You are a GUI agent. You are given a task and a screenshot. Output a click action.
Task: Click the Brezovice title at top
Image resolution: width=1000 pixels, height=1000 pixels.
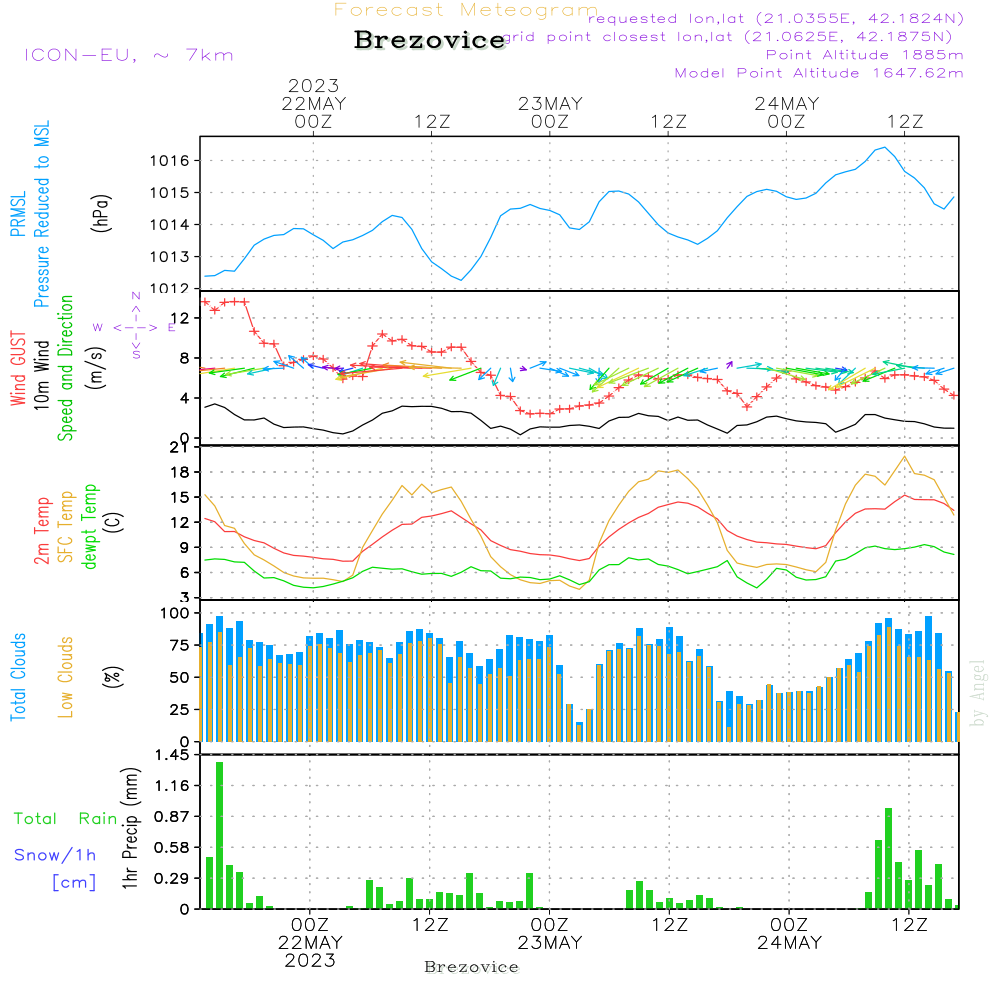(x=430, y=40)
